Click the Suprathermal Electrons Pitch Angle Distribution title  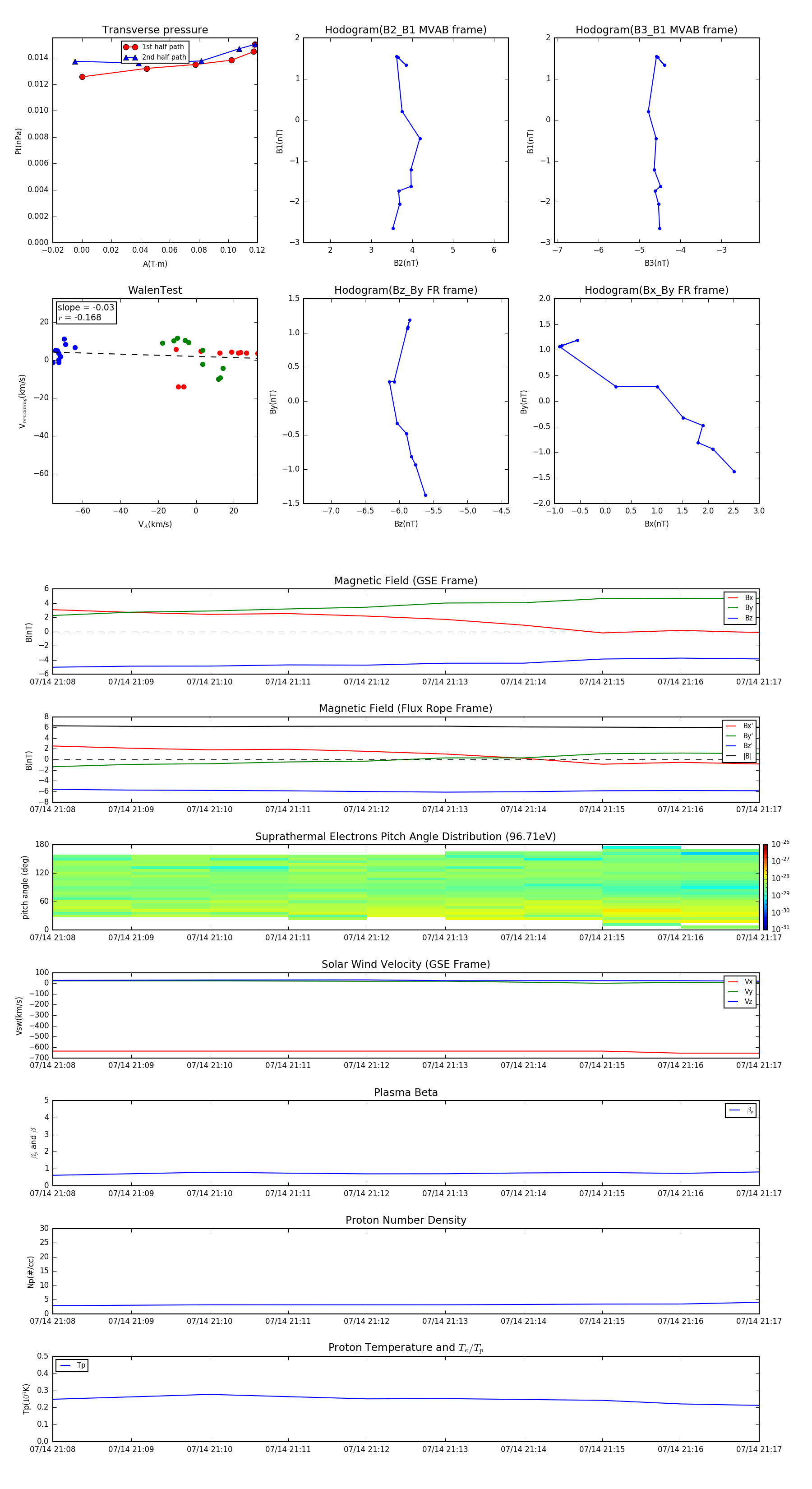tap(406, 837)
